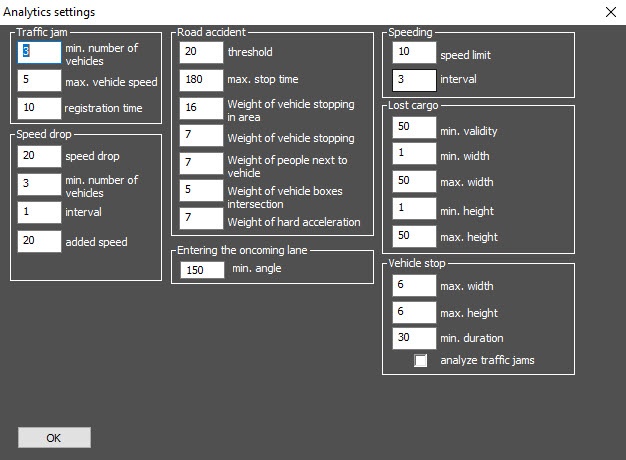Edit Weight of vehicle stopping in area
The width and height of the screenshot is (626, 460).
(202, 109)
